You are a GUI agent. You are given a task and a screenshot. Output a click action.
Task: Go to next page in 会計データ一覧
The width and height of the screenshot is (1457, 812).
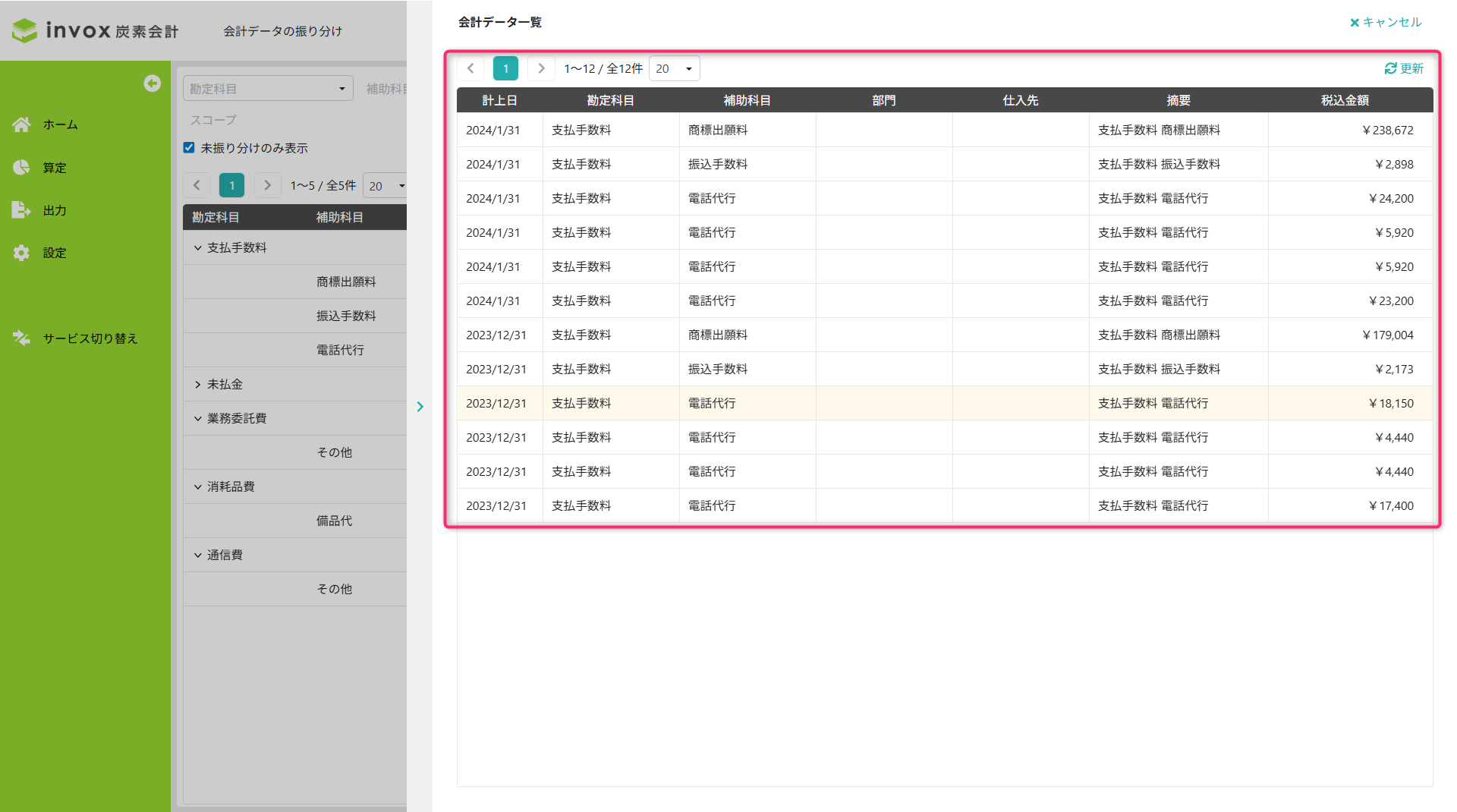pyautogui.click(x=541, y=68)
